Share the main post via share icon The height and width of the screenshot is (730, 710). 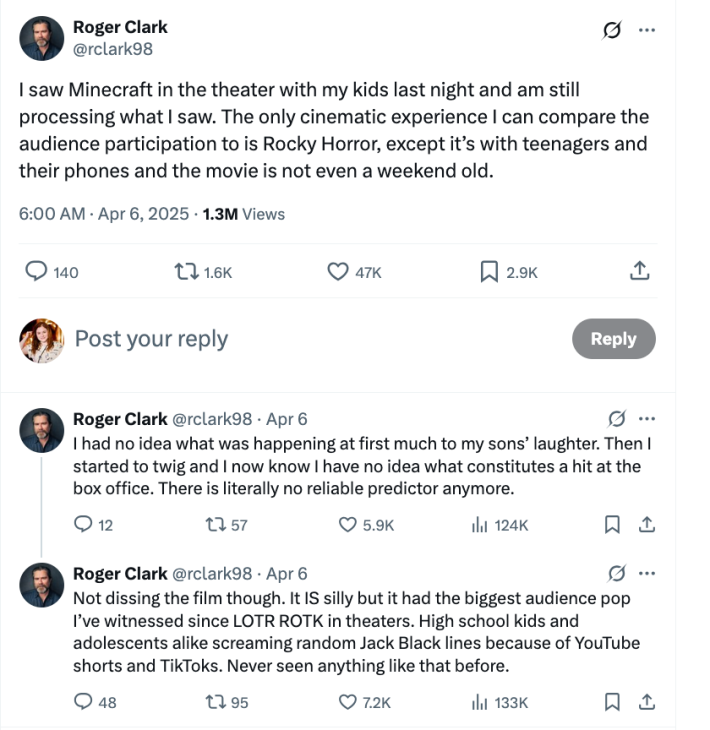[x=640, y=271]
